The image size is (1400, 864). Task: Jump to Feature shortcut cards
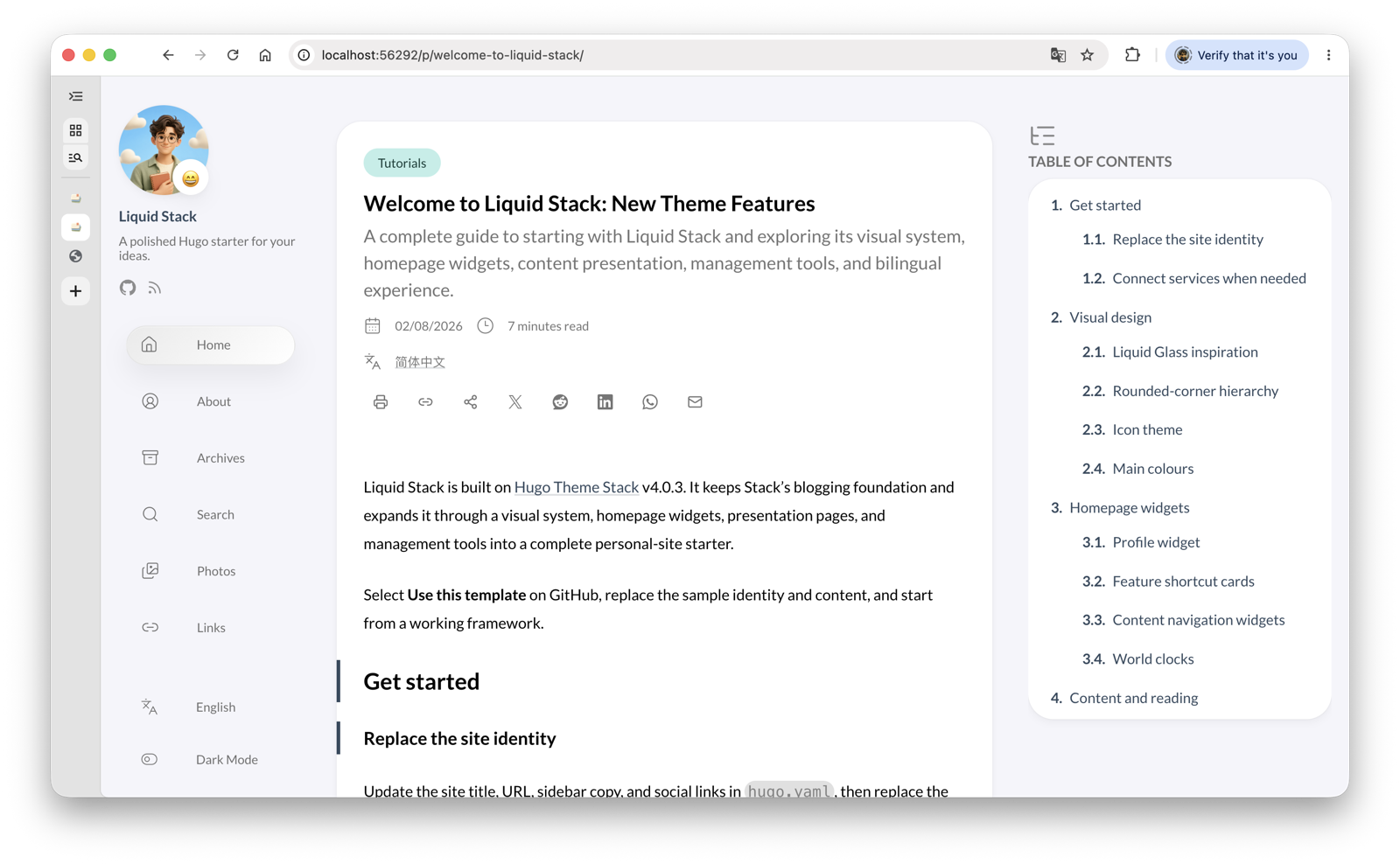click(1183, 581)
